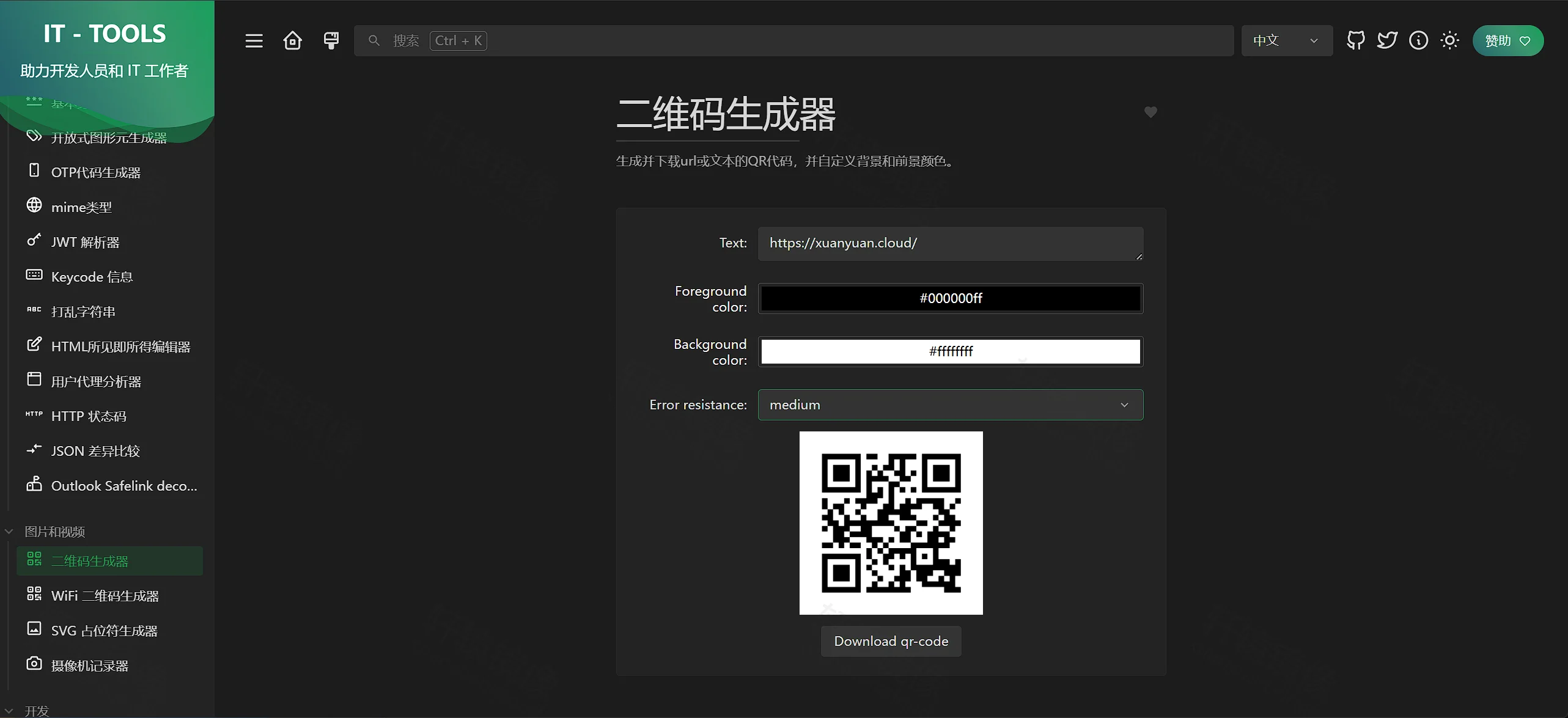Click the heart icon in 赞助 button
The image size is (1568, 718).
point(1525,42)
